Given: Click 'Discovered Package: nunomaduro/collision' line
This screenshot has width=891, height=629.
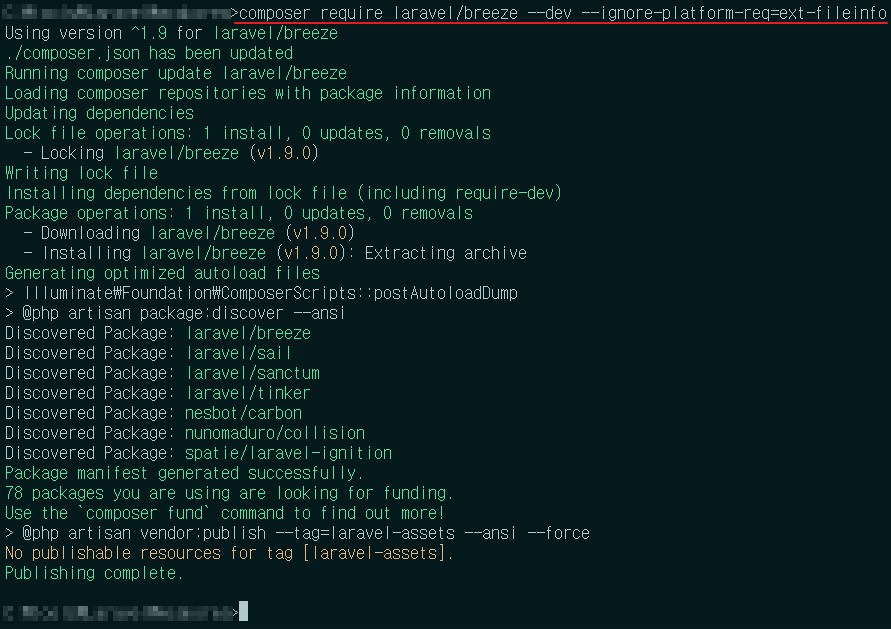Looking at the screenshot, I should (185, 432).
